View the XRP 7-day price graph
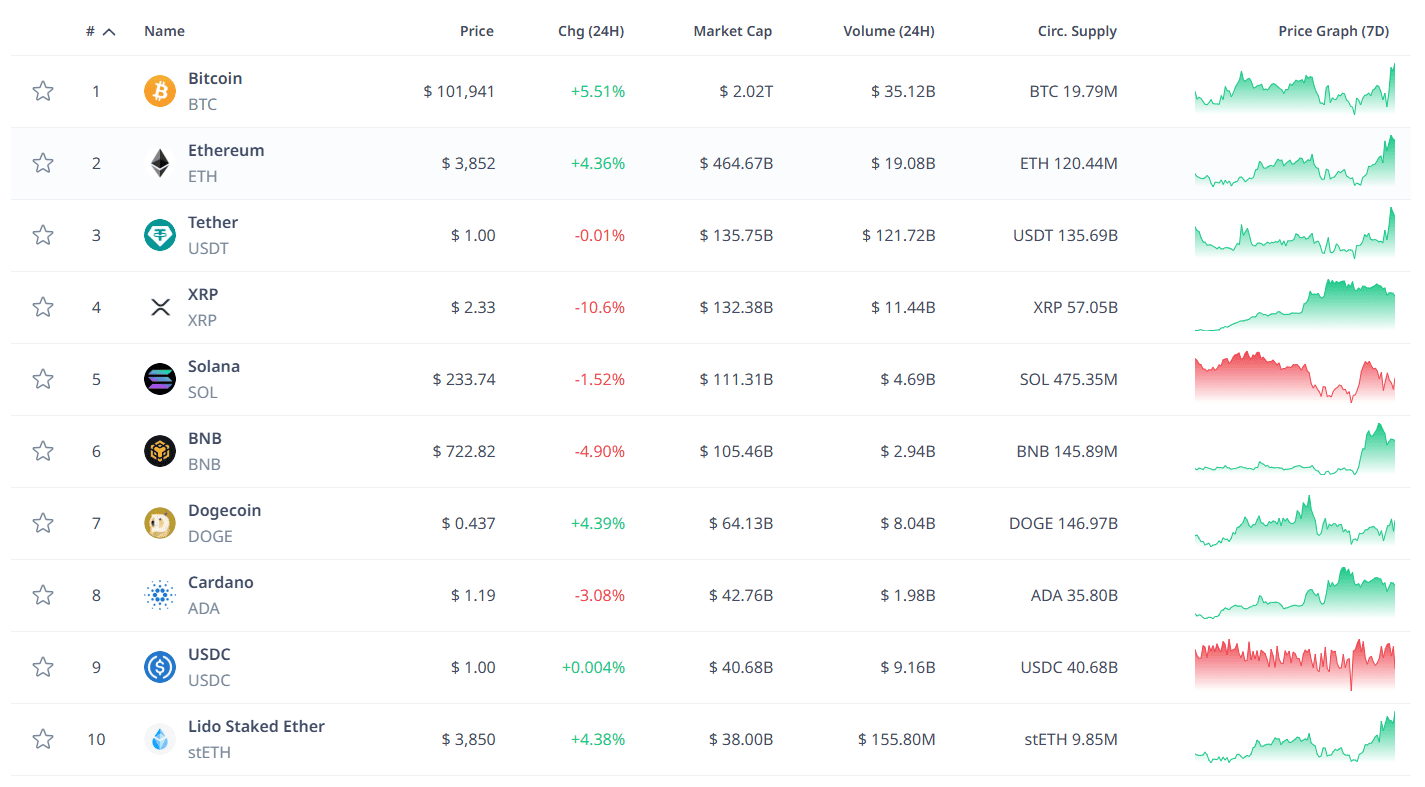The height and width of the screenshot is (787, 1425). point(1295,305)
